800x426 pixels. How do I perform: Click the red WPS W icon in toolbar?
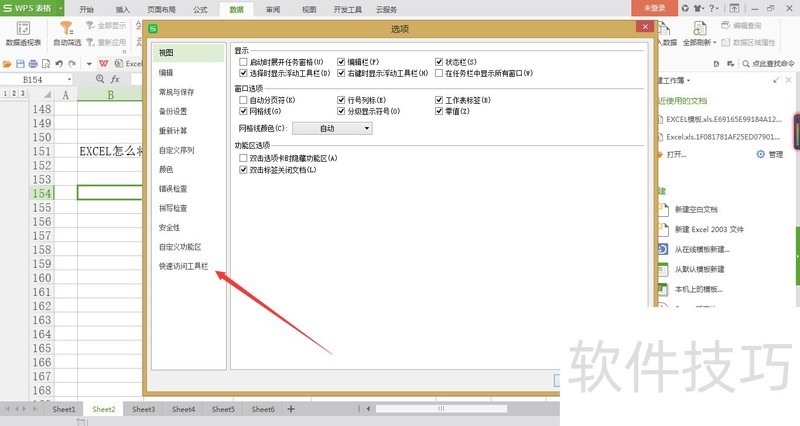click(104, 63)
